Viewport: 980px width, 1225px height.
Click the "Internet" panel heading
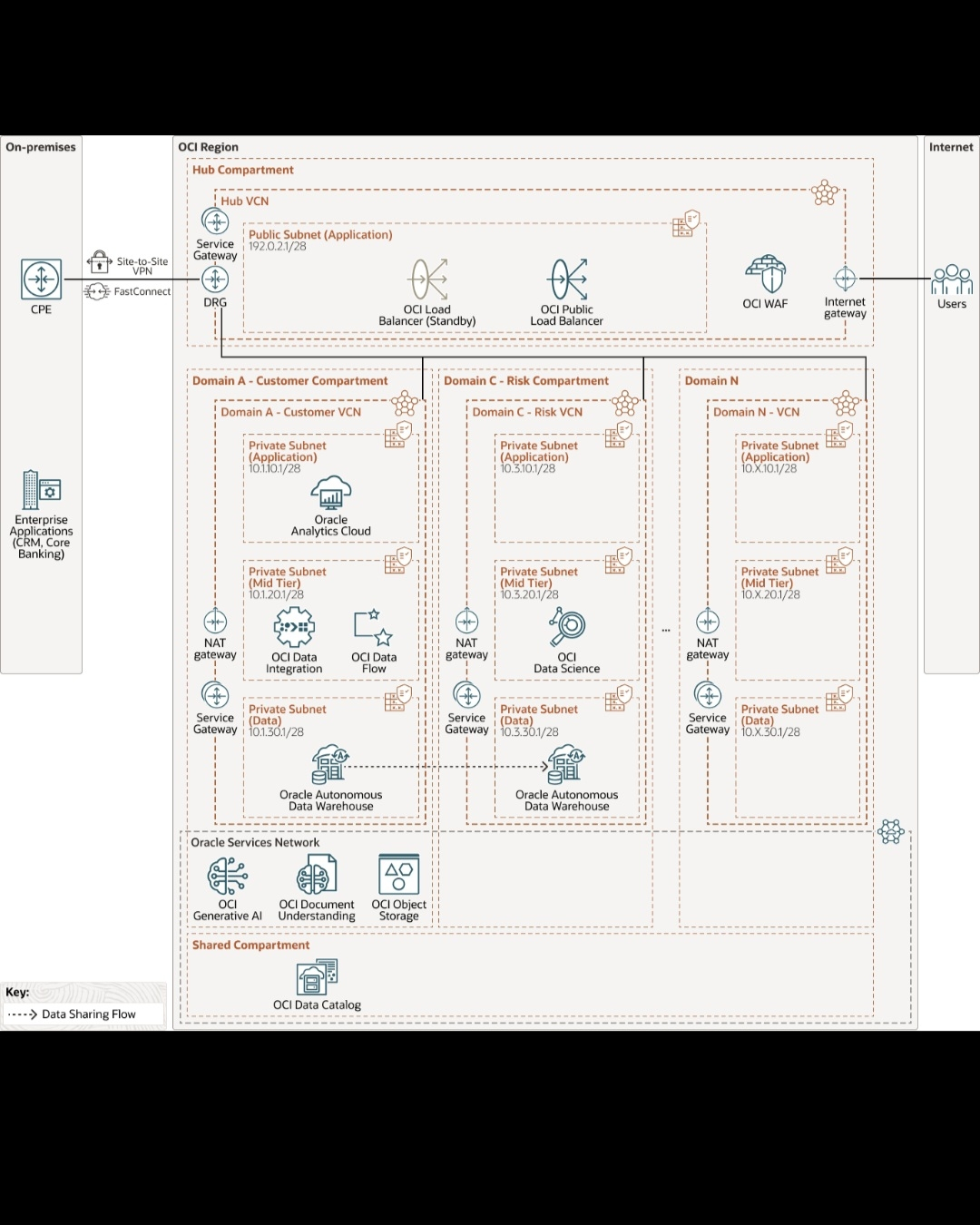[951, 147]
